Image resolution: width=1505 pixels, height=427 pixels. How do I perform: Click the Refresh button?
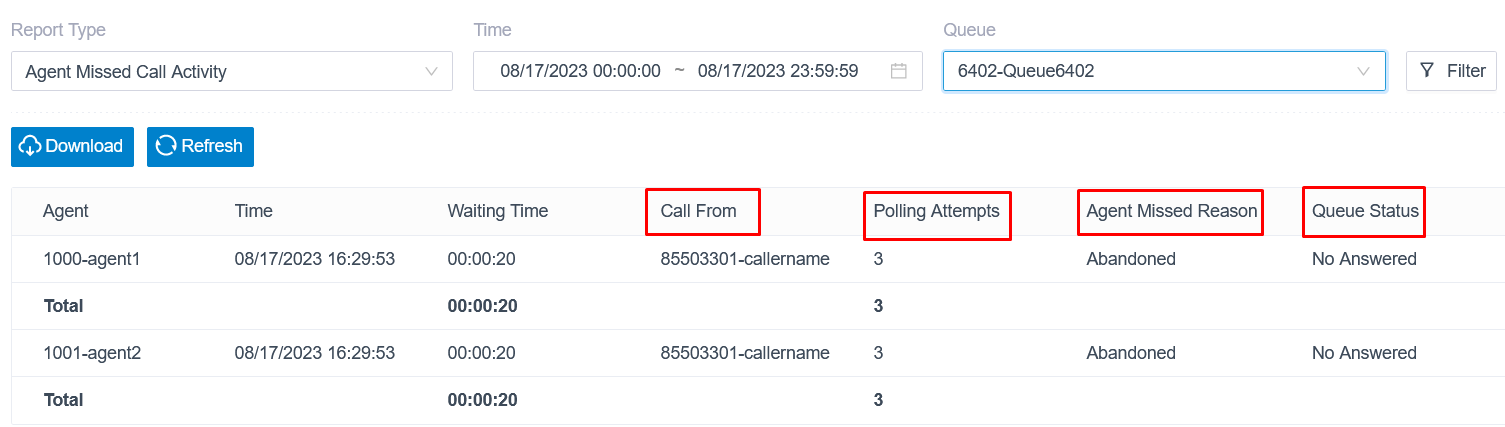click(200, 146)
